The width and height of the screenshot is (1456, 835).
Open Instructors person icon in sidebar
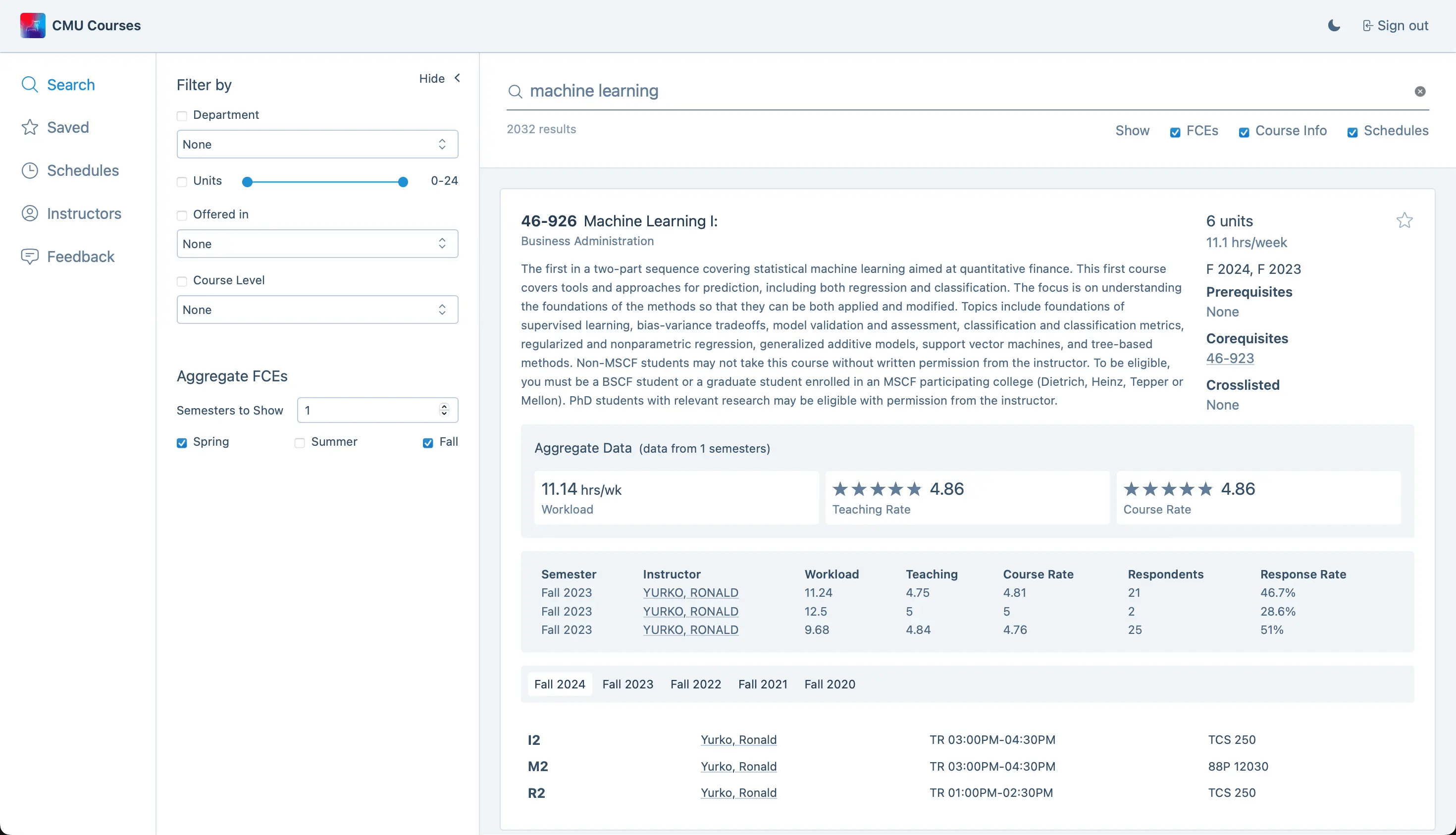pyautogui.click(x=30, y=213)
